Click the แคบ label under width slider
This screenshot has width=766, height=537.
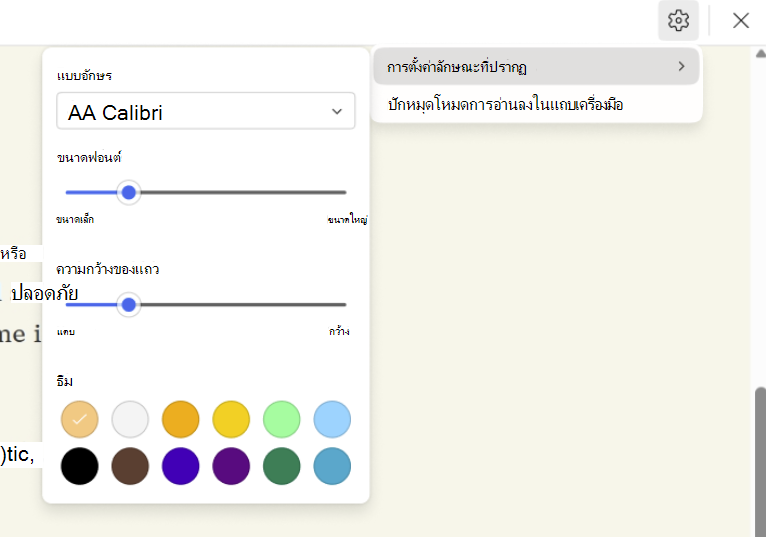(65, 332)
